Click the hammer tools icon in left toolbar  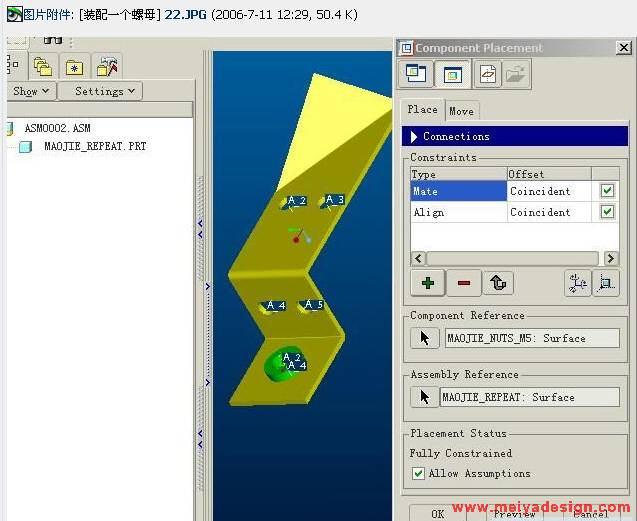click(x=107, y=67)
